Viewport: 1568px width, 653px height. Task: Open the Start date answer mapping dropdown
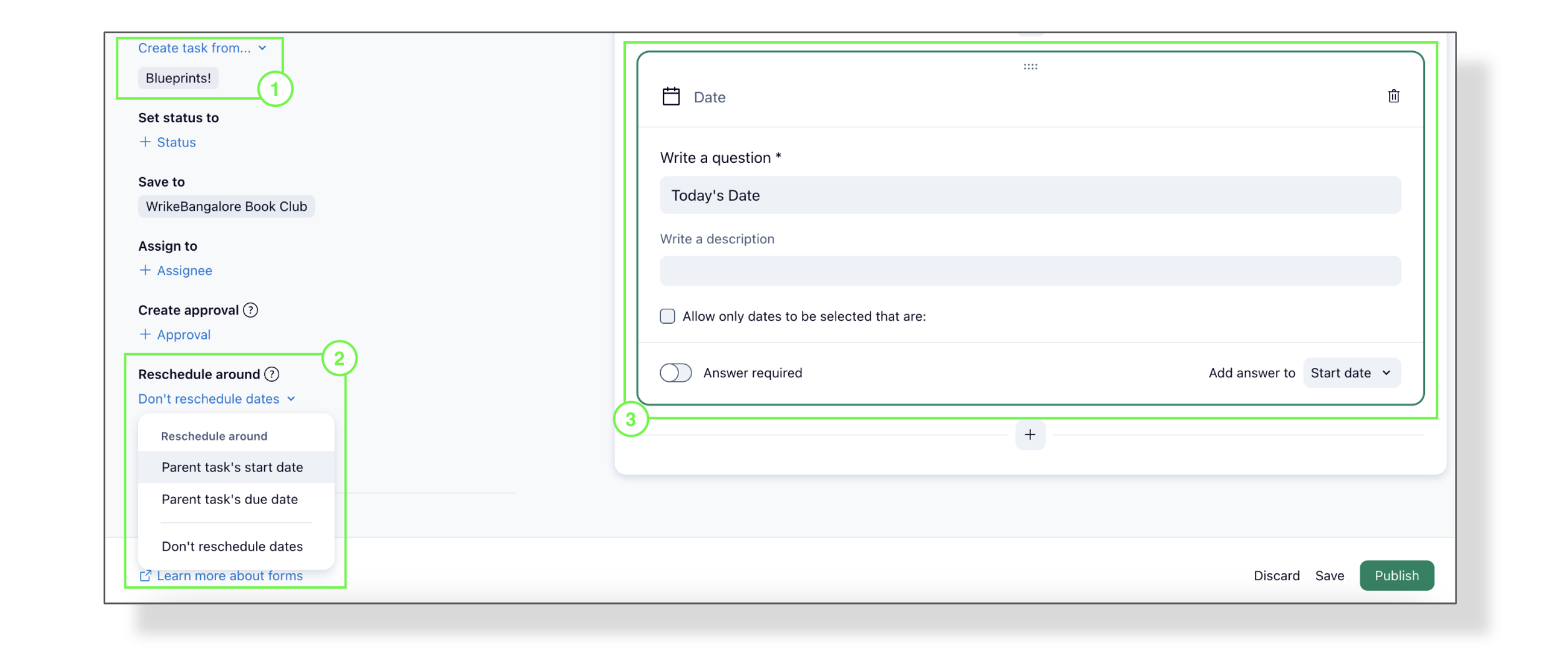pos(1351,373)
